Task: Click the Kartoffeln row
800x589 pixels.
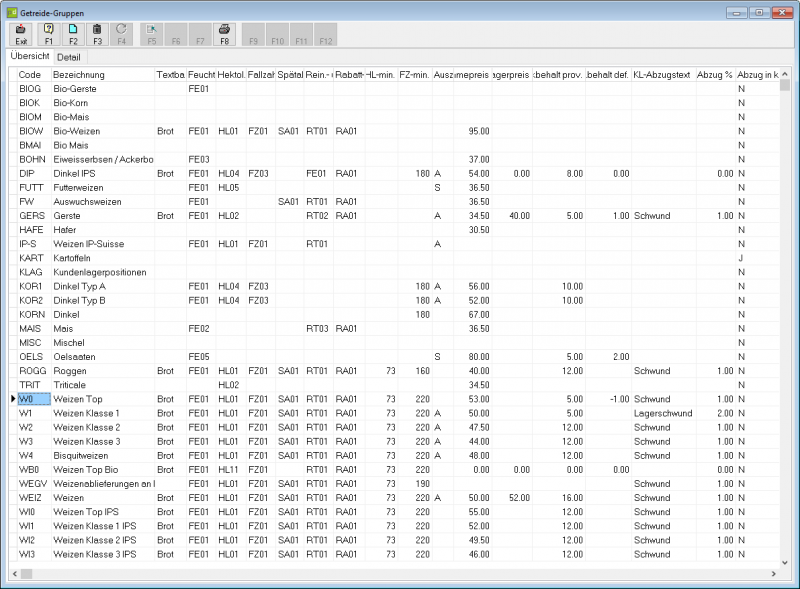Action: pyautogui.click(x=394, y=258)
